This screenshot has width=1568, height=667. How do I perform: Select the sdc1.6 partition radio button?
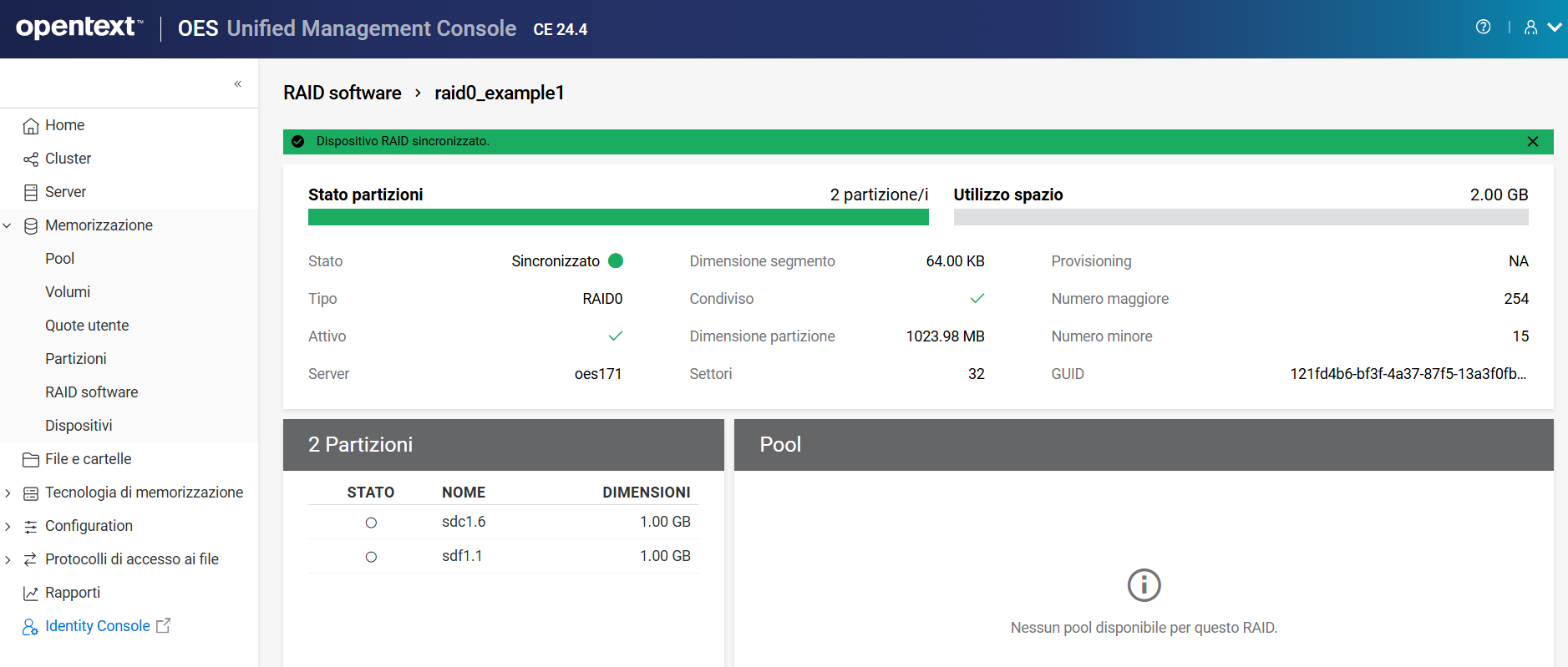pos(371,523)
